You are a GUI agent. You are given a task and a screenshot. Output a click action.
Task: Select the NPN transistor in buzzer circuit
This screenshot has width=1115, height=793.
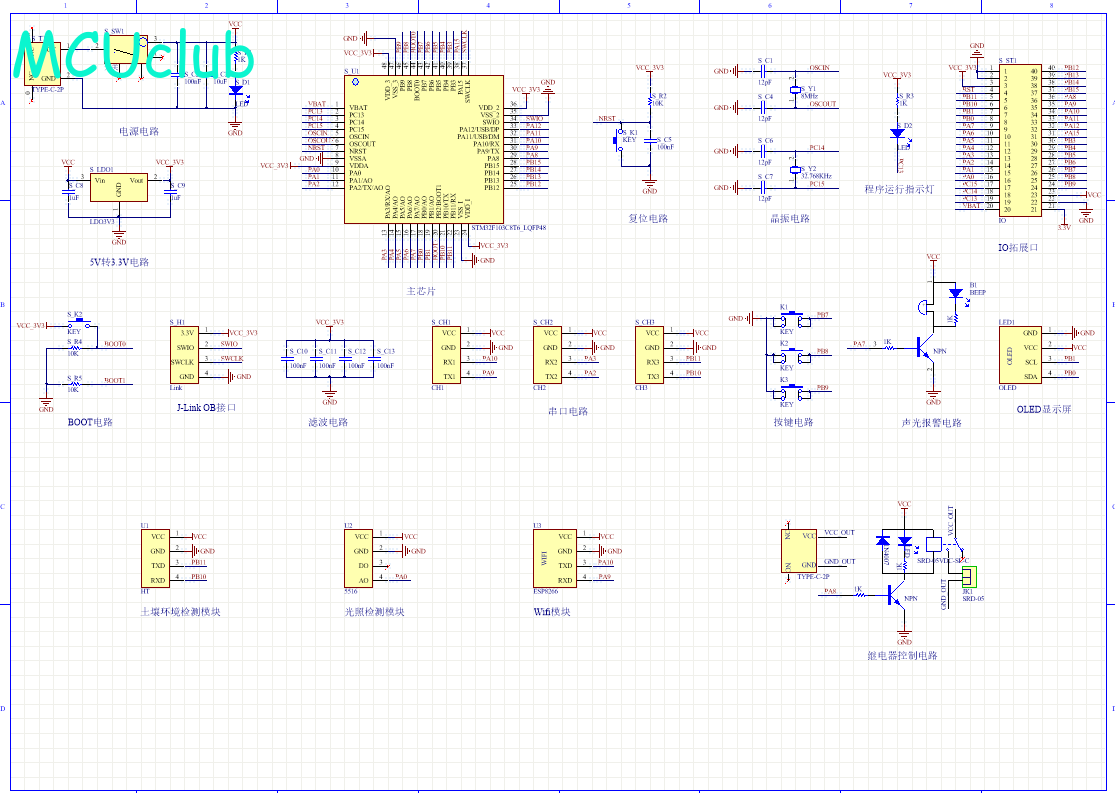925,348
